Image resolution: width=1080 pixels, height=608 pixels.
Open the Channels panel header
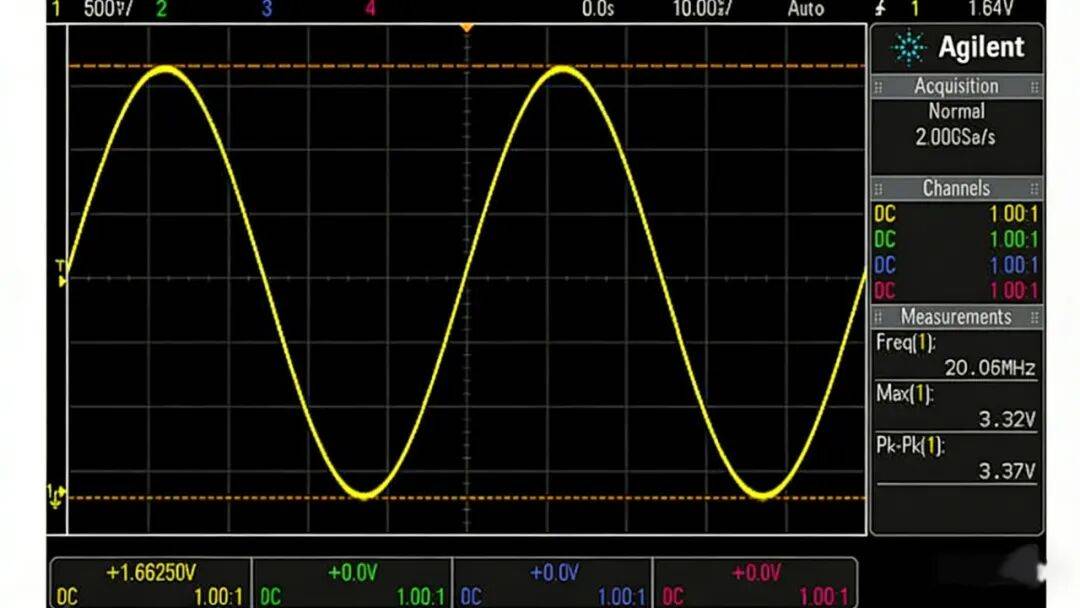pos(956,188)
